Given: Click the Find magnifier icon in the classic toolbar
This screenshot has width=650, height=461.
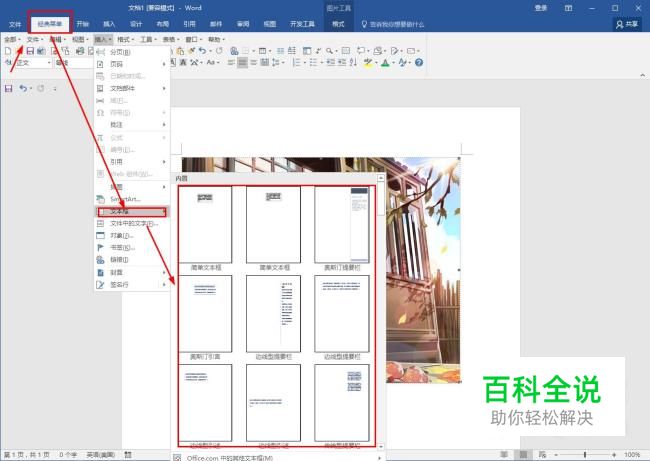Looking at the screenshot, I should (329, 51).
